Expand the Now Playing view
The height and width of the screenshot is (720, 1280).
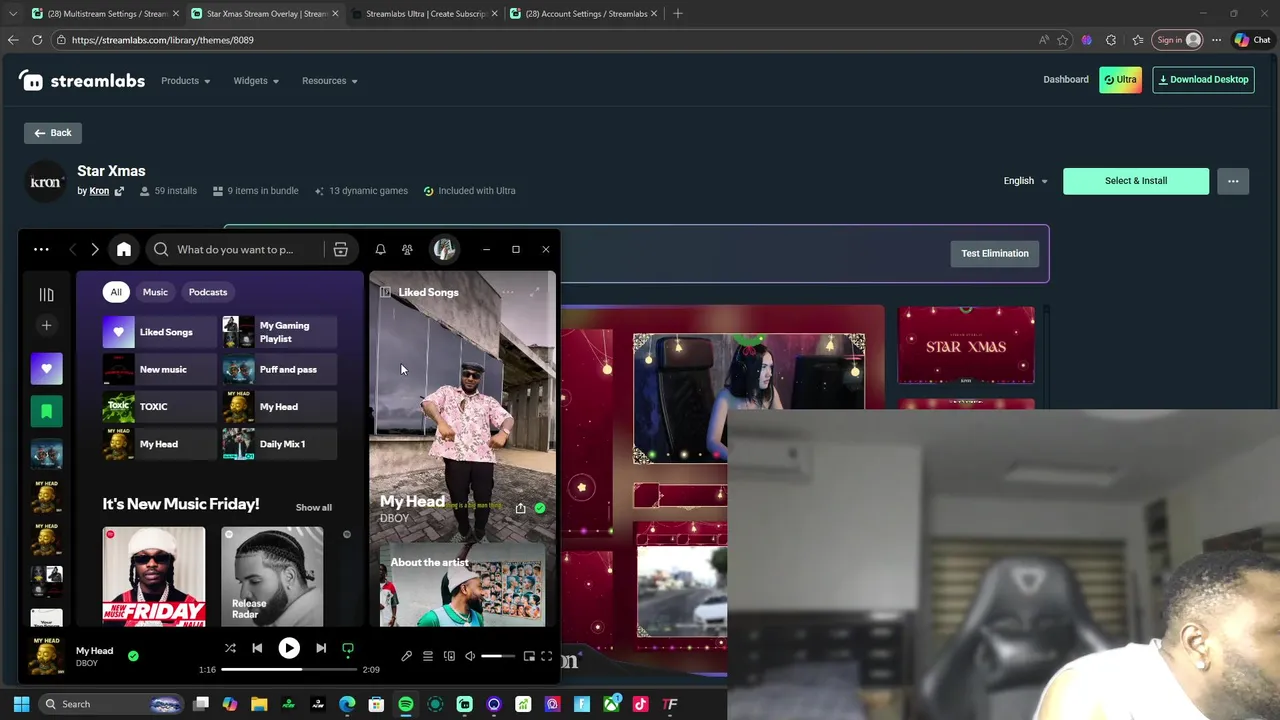[536, 292]
